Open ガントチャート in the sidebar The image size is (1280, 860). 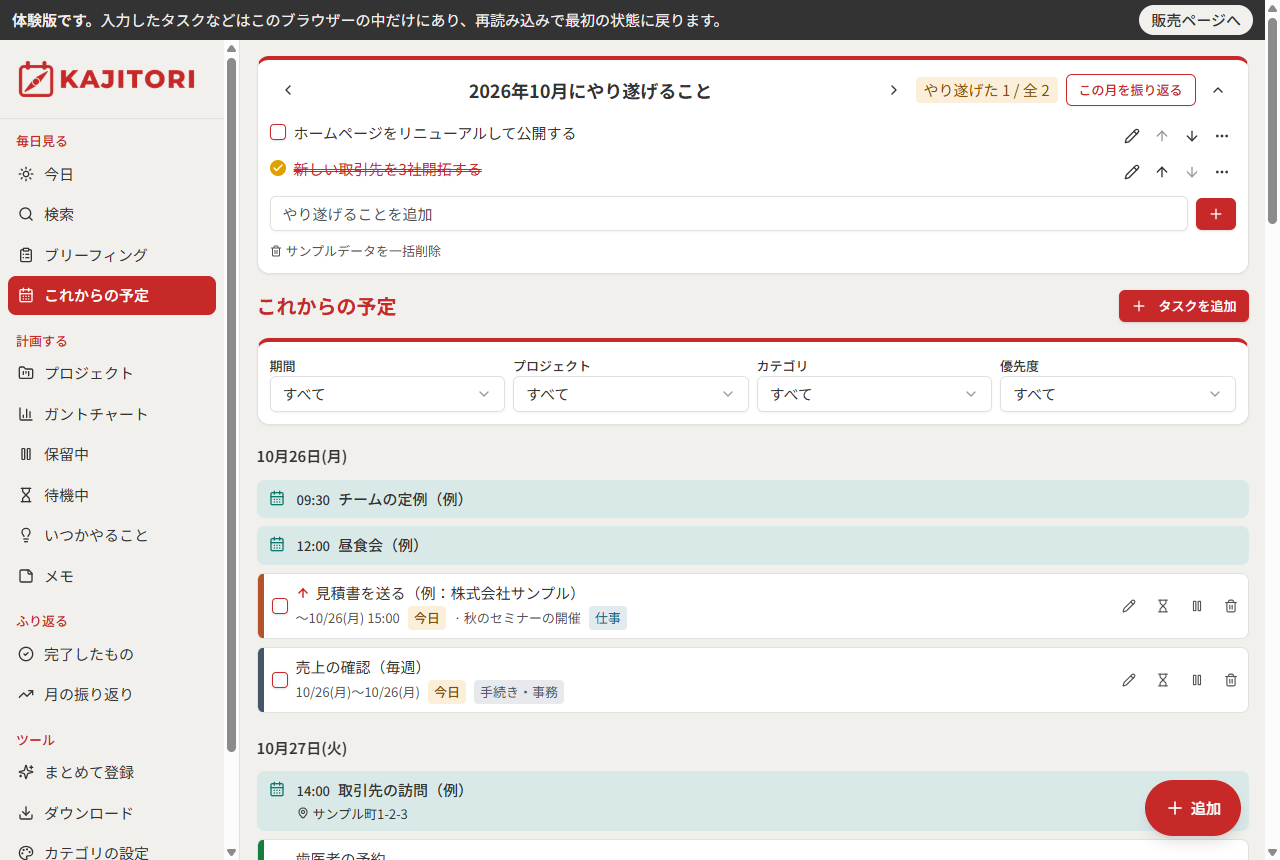click(x=112, y=414)
